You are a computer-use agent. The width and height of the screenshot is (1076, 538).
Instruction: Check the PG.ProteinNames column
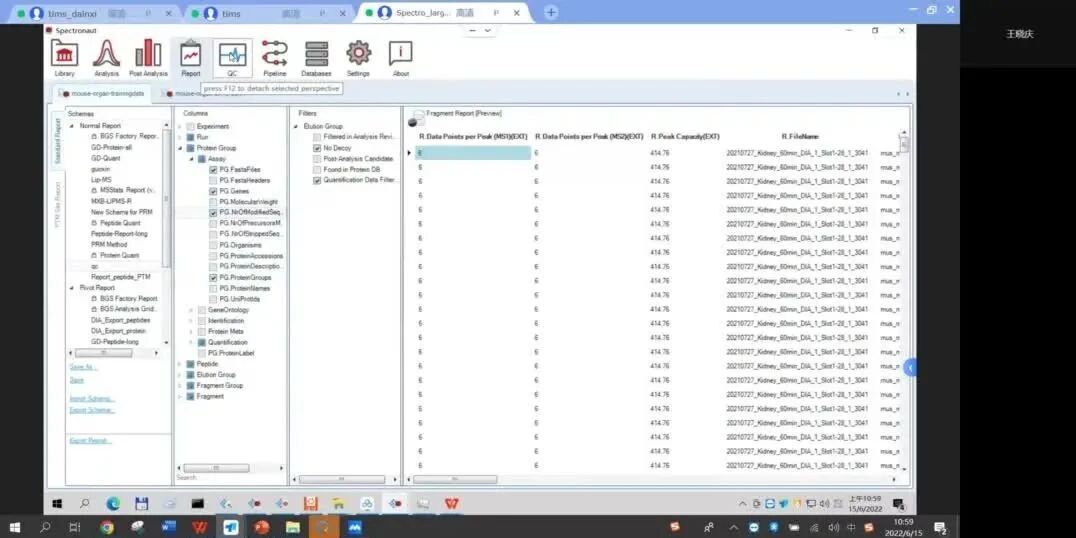pyautogui.click(x=213, y=288)
